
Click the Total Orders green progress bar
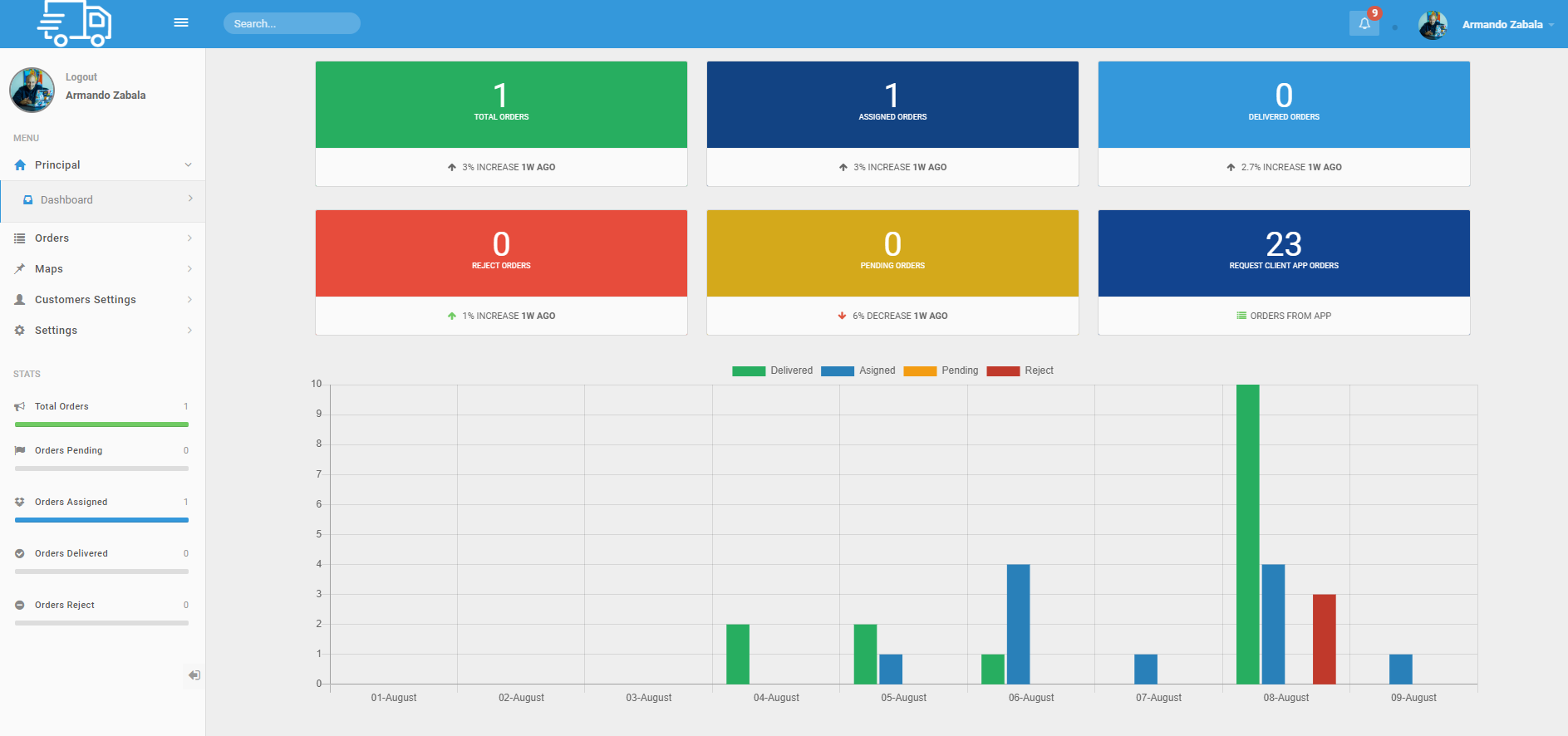pyautogui.click(x=101, y=424)
